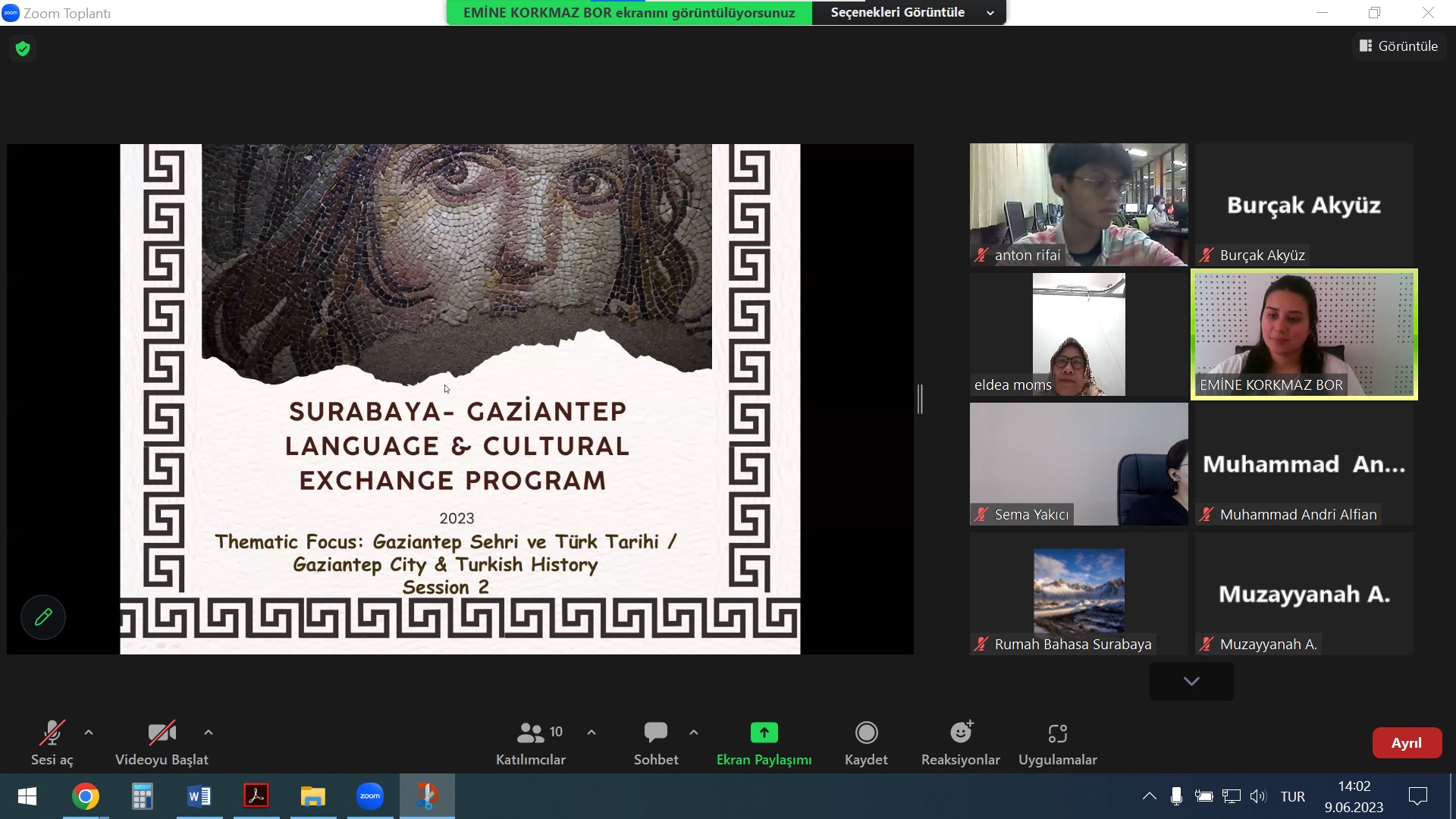Click the green encryption shield icon
Screen dimensions: 1456x819
[x=23, y=49]
